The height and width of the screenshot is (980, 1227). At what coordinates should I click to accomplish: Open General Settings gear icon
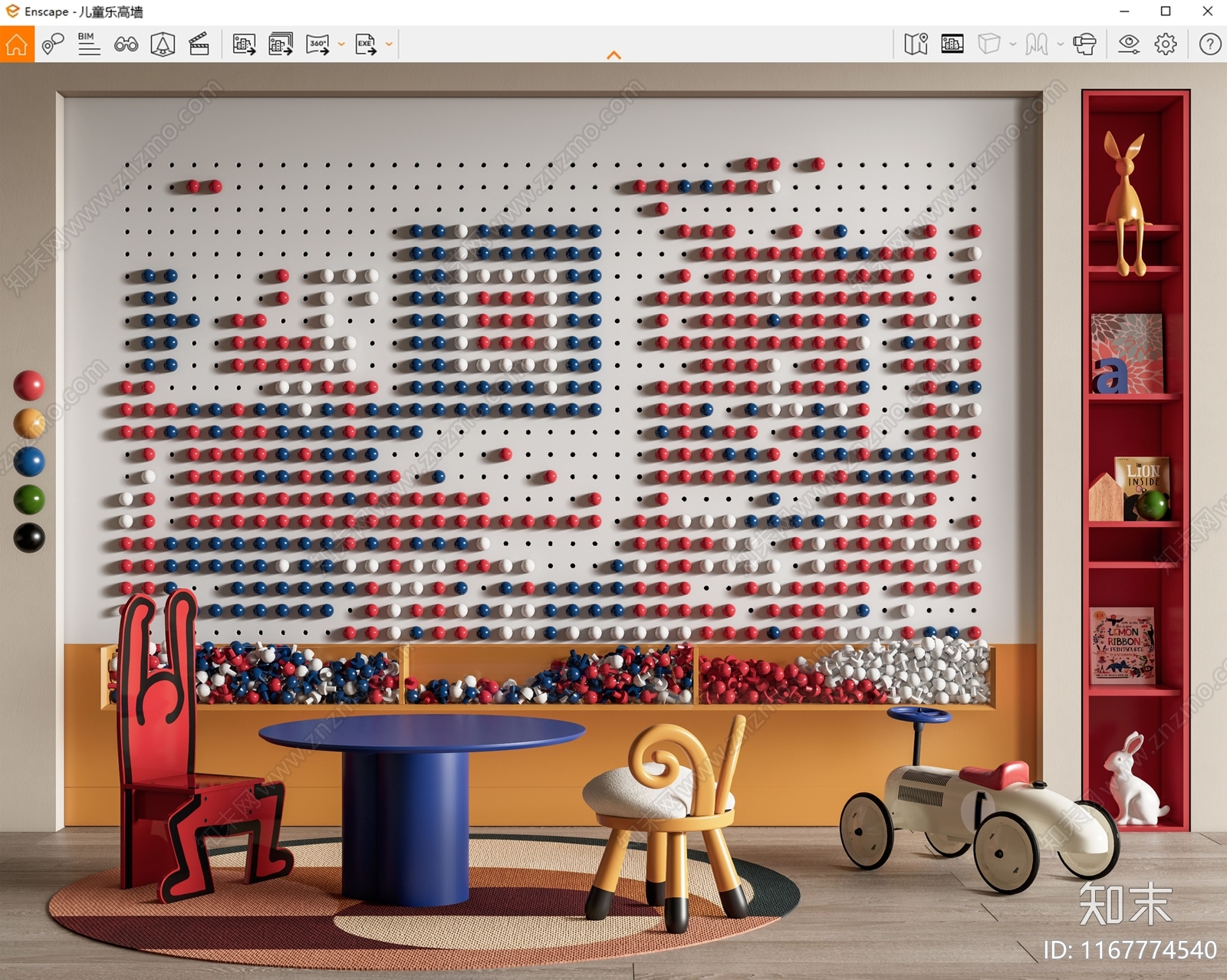coord(1166,44)
